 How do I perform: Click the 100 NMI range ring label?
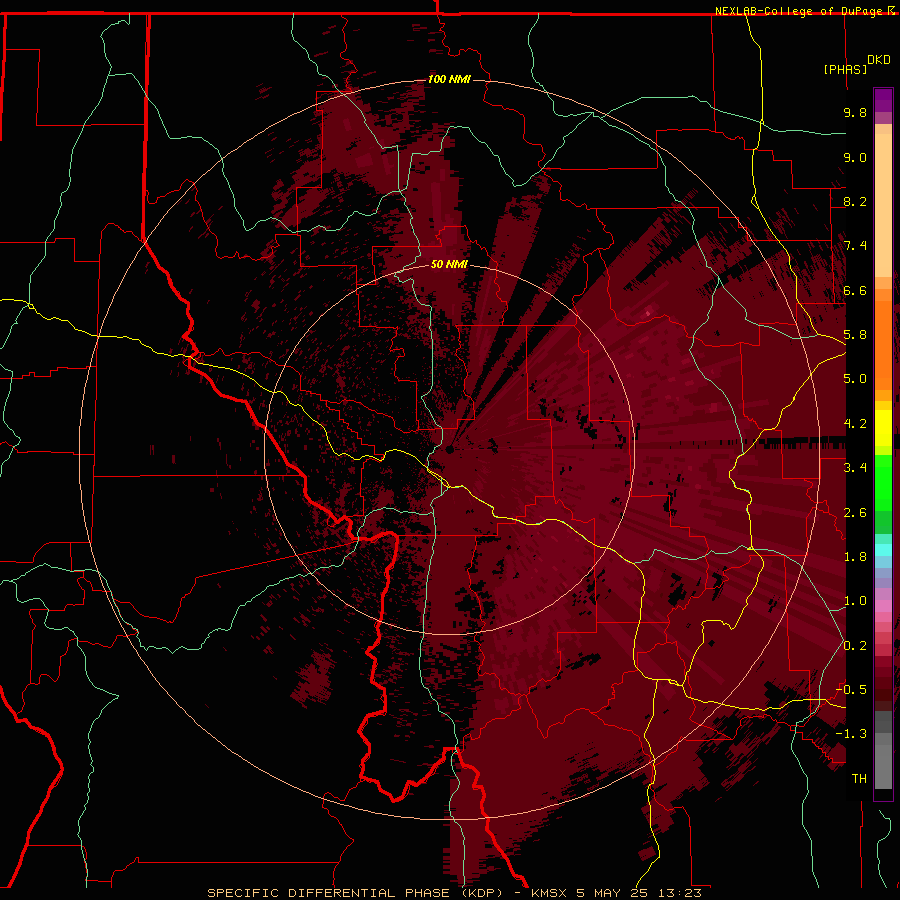[x=449, y=79]
